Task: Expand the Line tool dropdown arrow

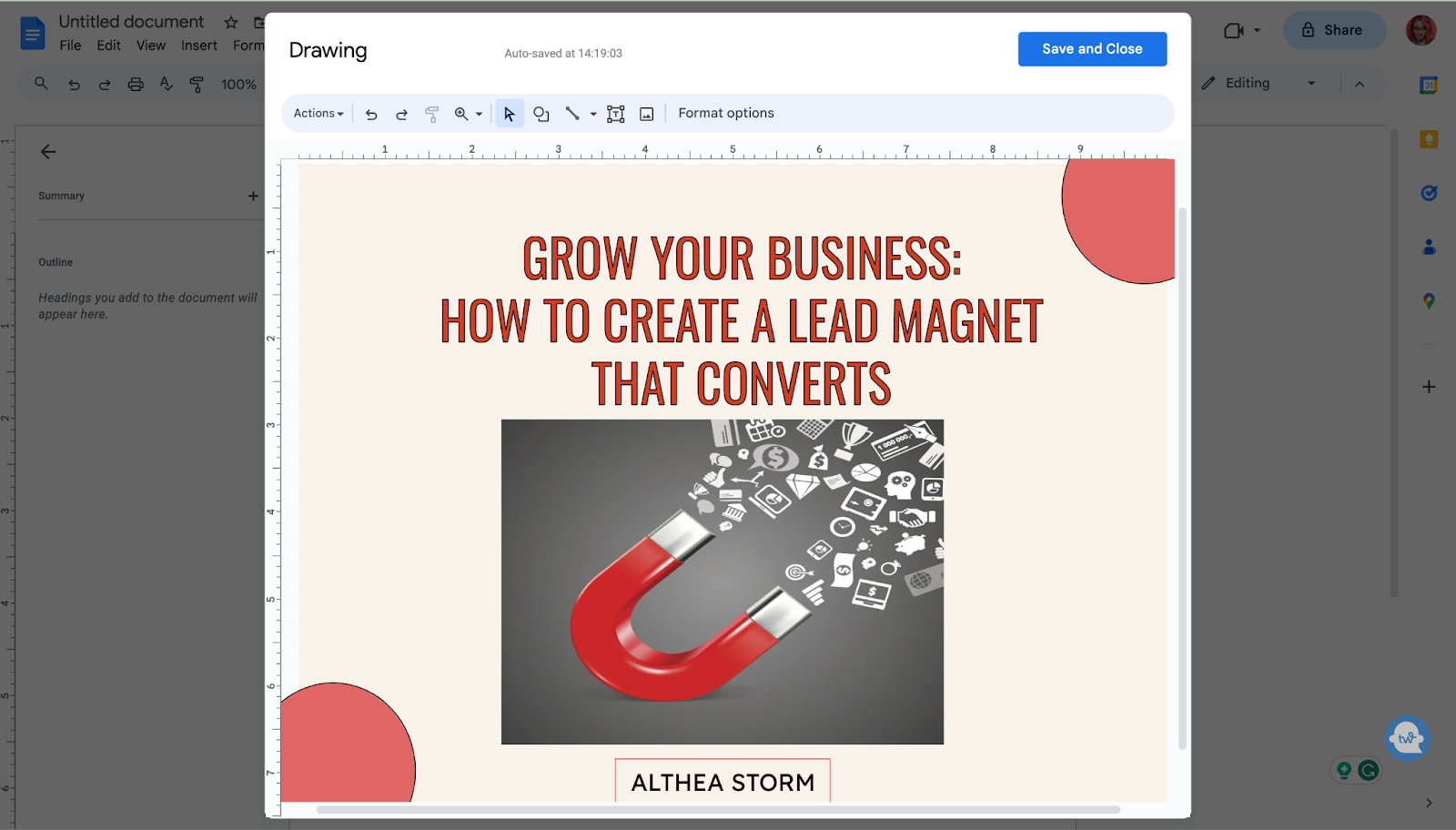Action: 593,114
